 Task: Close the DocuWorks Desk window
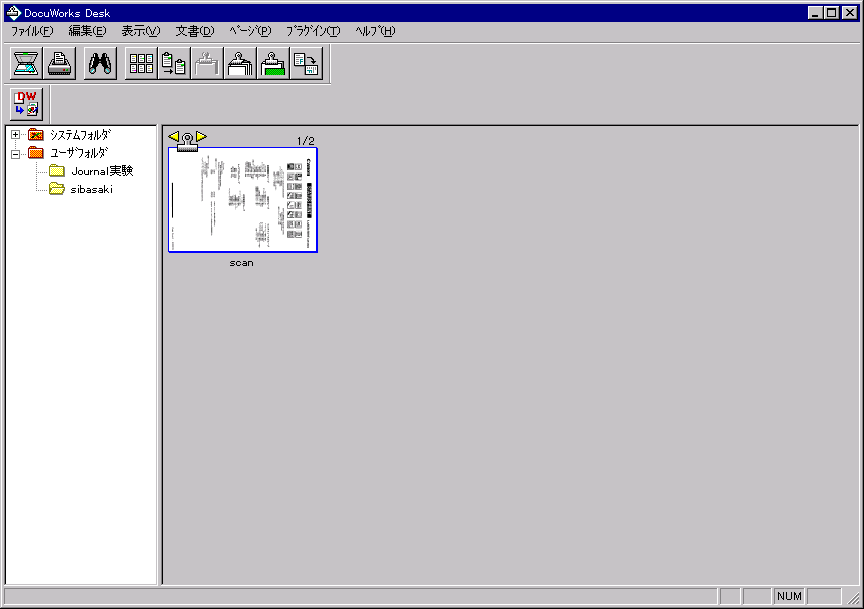click(x=850, y=13)
